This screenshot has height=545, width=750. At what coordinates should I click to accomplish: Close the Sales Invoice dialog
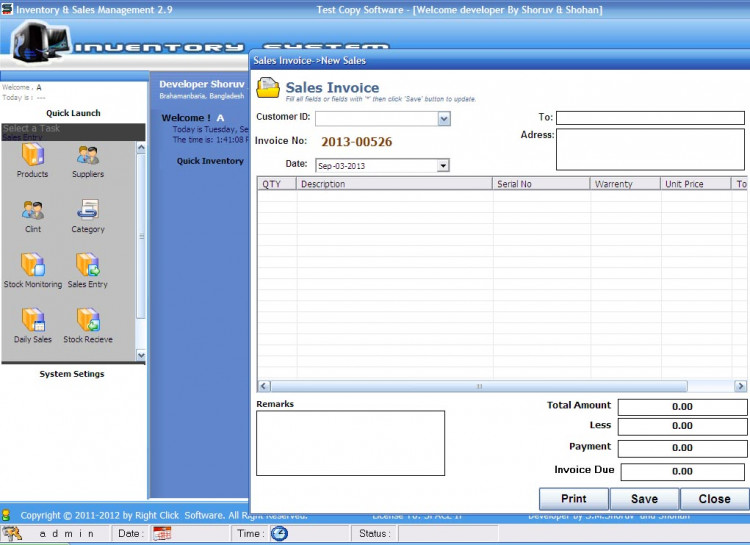[714, 499]
